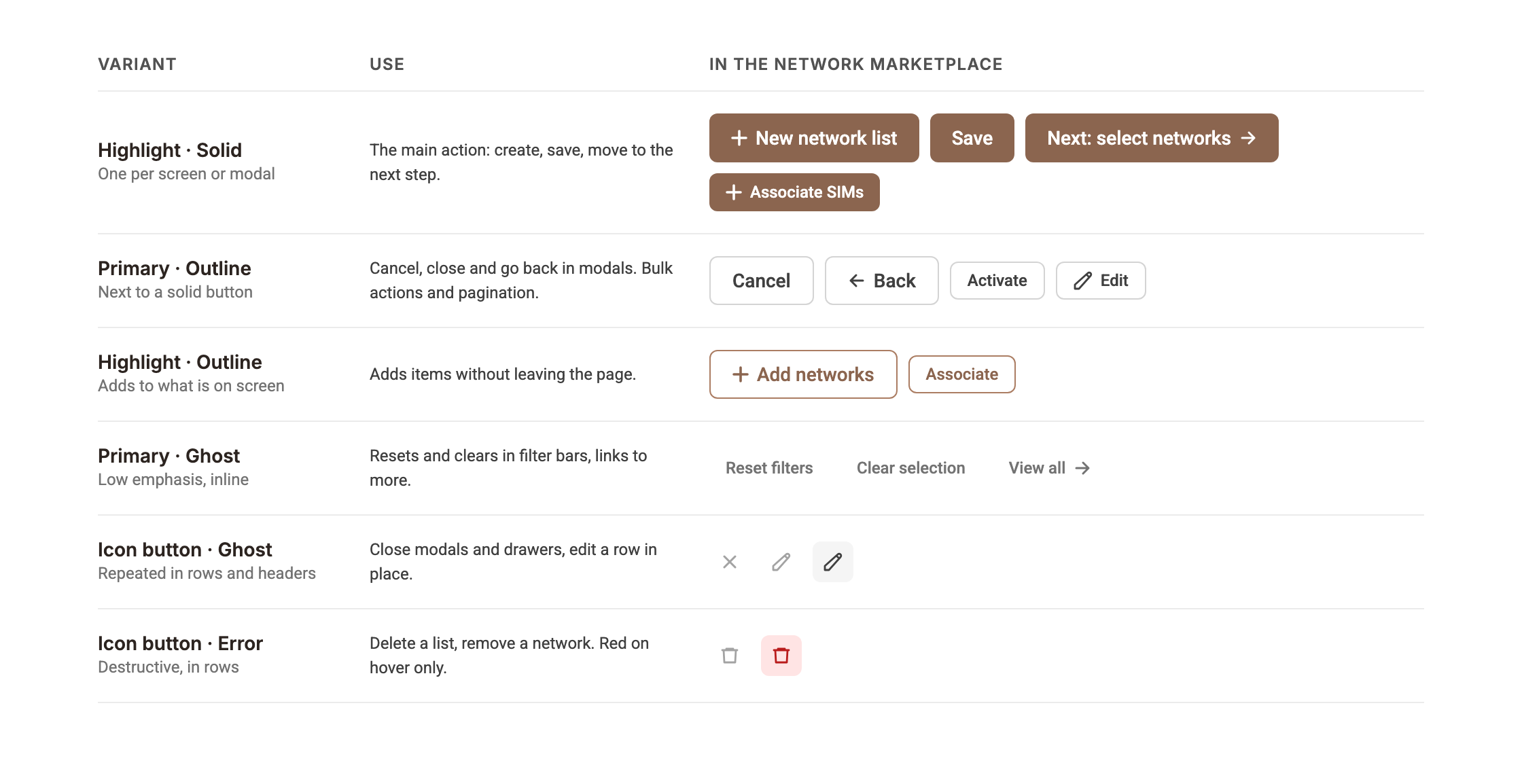Screen dimensions: 1522x784
Task: Click the small Associate outline button
Action: (962, 374)
